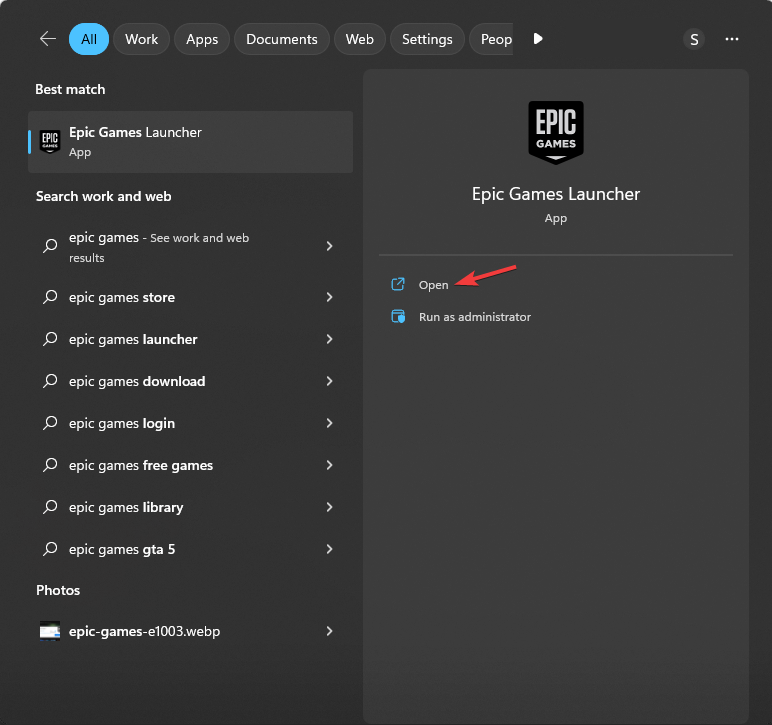Switch to the Work filter tab
Viewport: 772px width, 725px height.
click(x=141, y=39)
